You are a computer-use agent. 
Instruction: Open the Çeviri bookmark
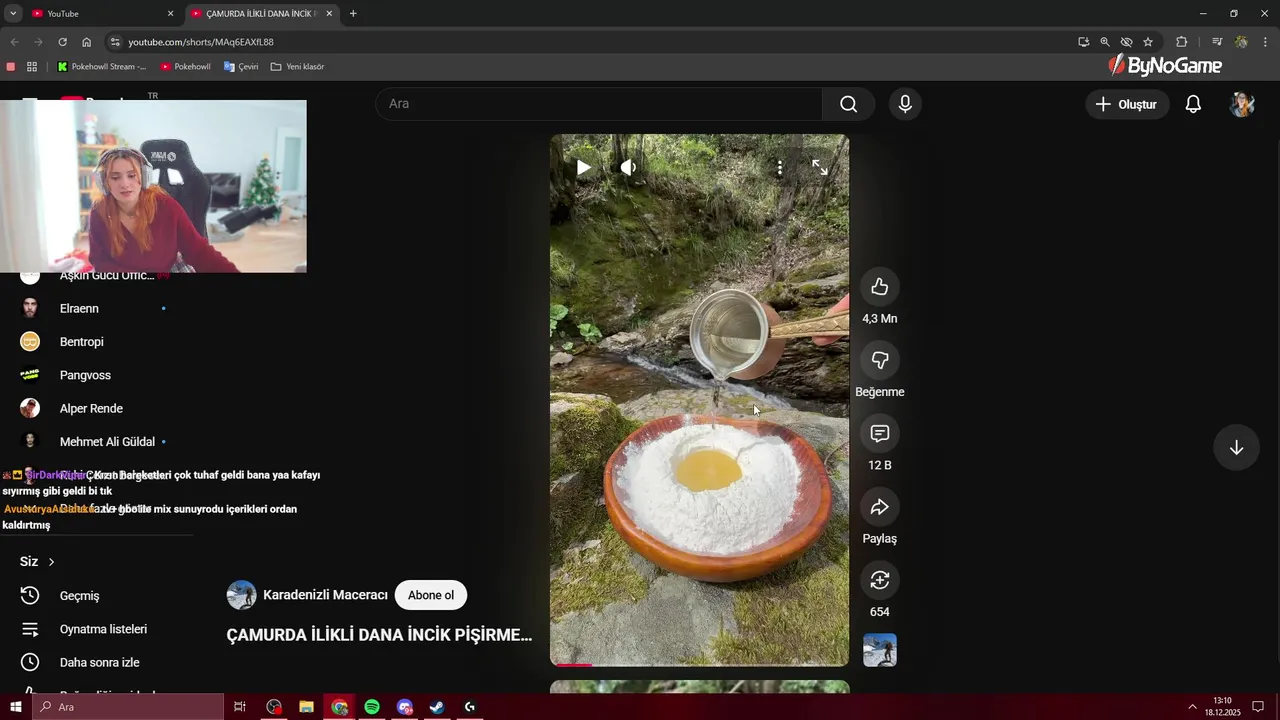coord(241,67)
